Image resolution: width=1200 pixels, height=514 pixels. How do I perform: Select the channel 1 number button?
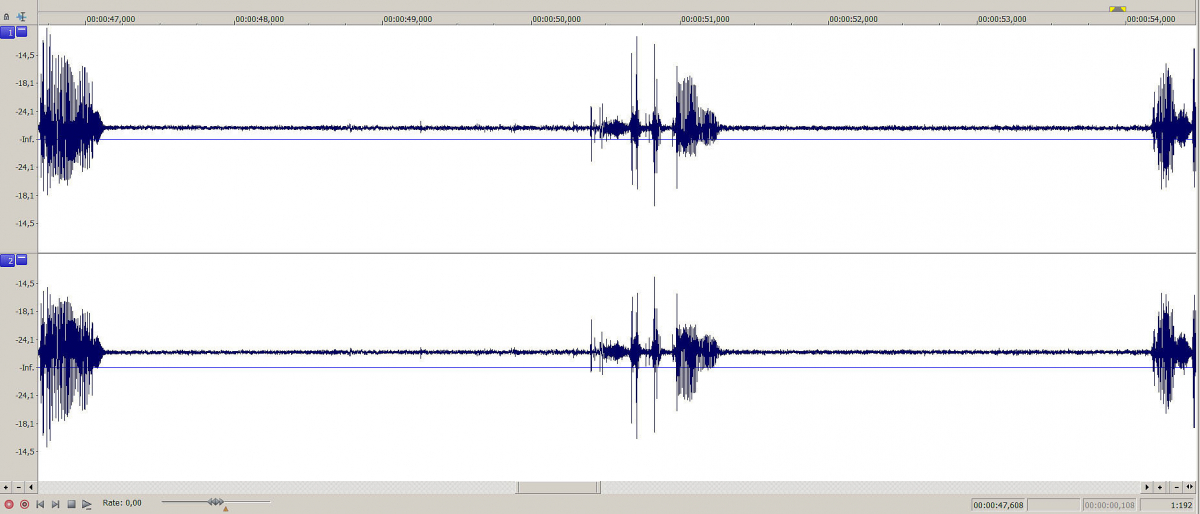click(x=8, y=33)
